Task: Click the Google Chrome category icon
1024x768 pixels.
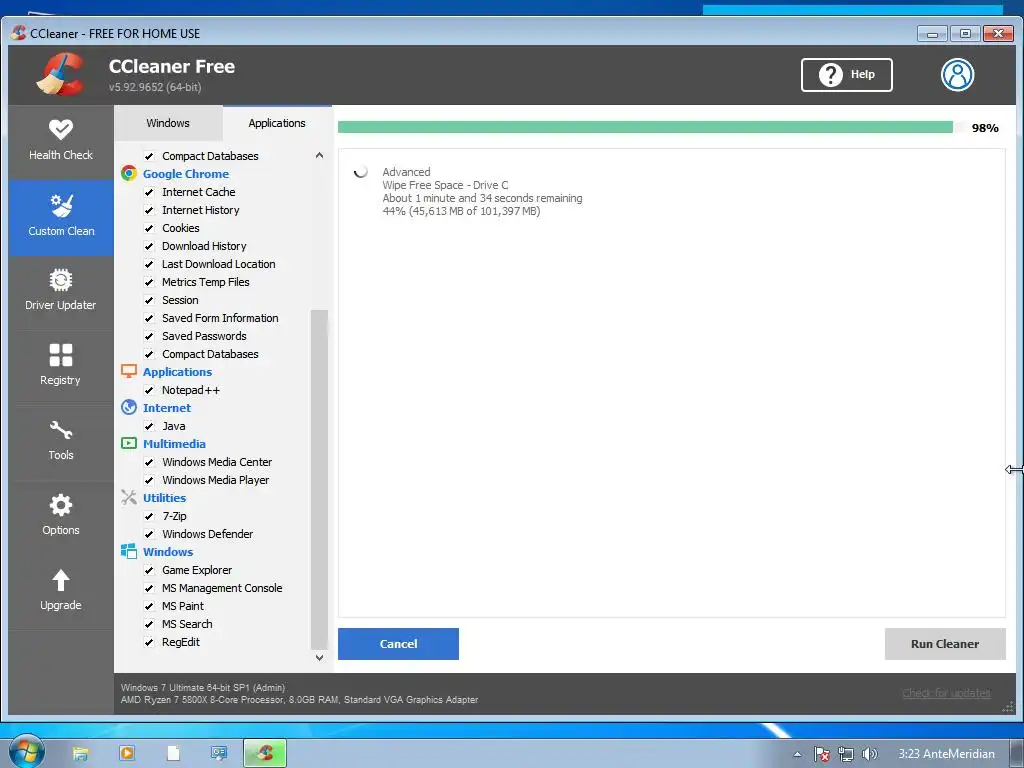Action: tap(129, 173)
